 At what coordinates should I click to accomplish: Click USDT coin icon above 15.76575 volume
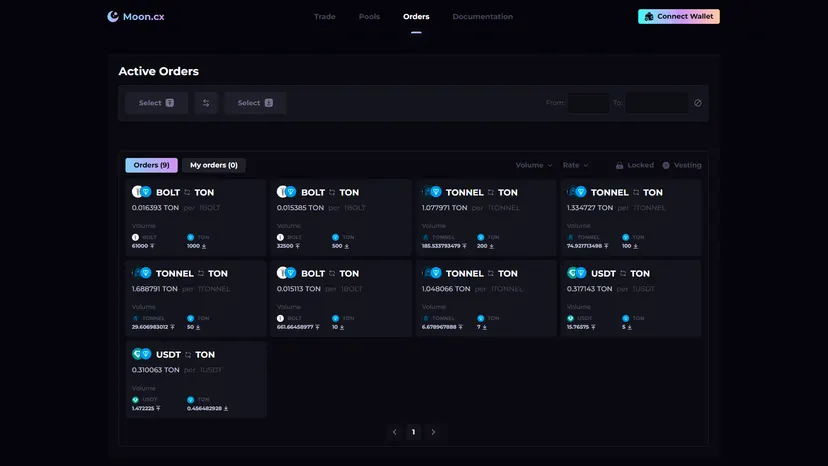570,318
